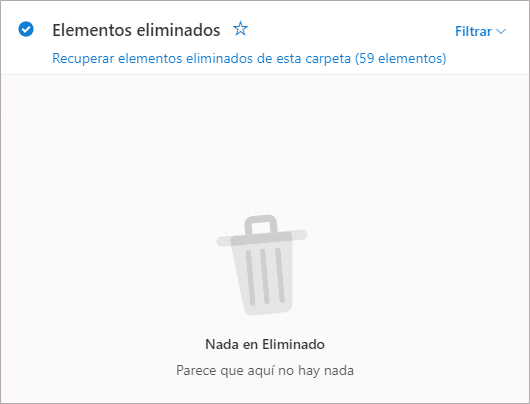Click the blue select-all checkmark circle
This screenshot has height=404, width=530.
pos(26,29)
